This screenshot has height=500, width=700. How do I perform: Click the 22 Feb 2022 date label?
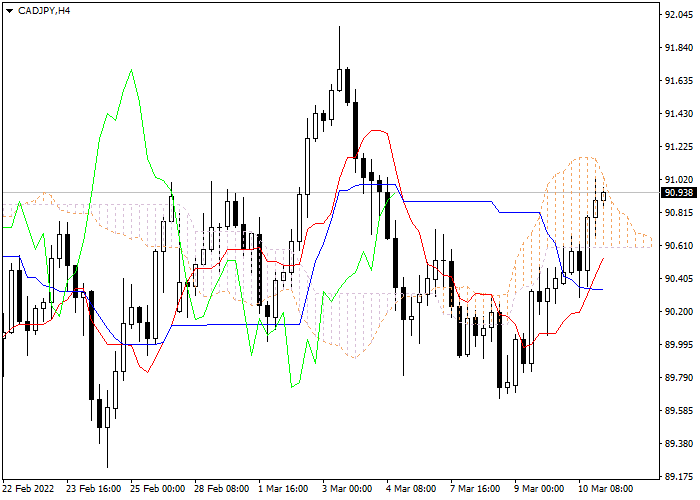[x=27, y=489]
